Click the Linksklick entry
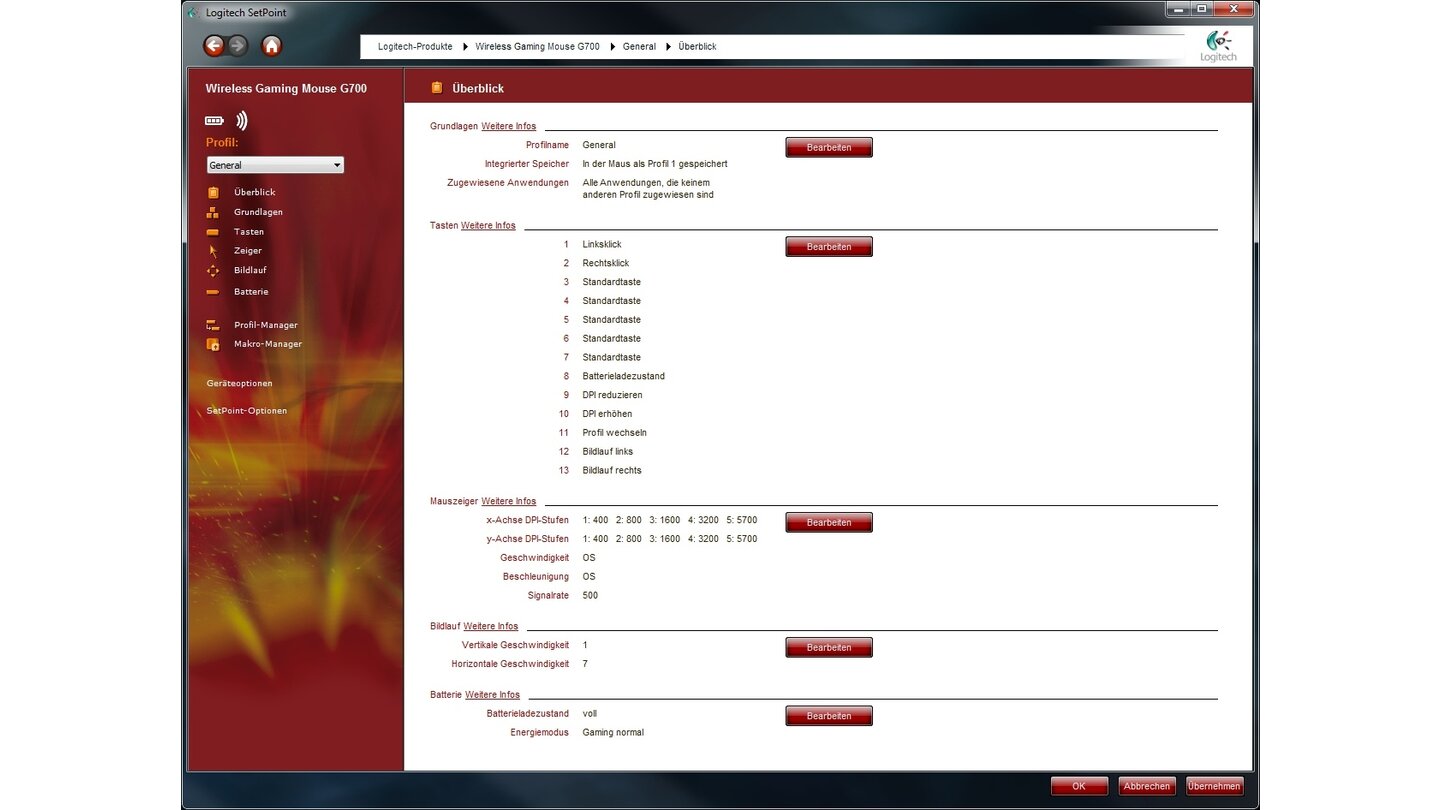Viewport: 1440px width, 810px height. pos(602,245)
